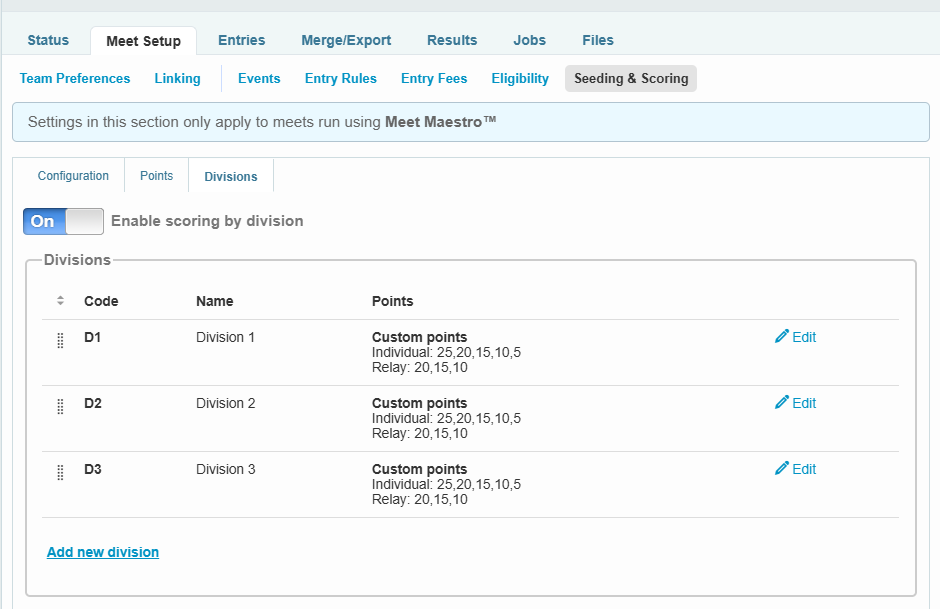
Task: Go to the Merge/Export tab
Action: pos(346,40)
